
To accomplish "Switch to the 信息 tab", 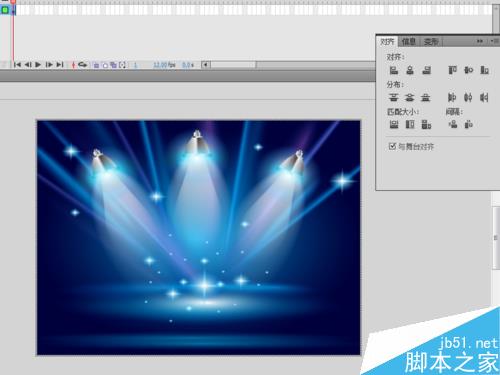I will (409, 42).
